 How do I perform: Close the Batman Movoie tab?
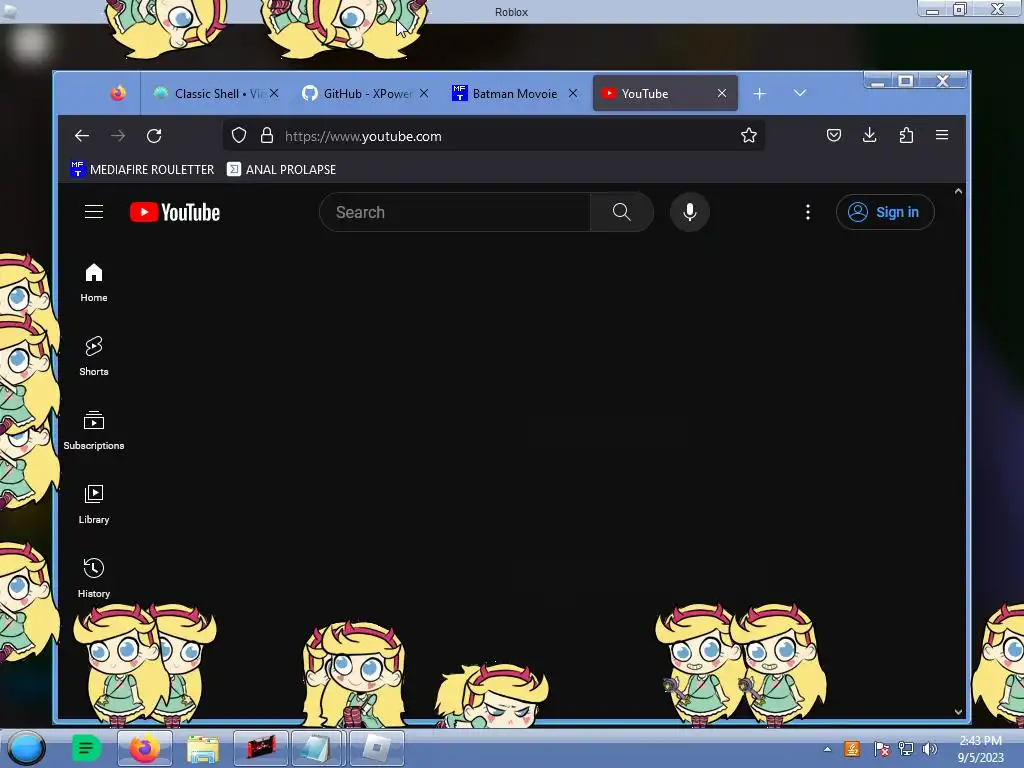tap(573, 93)
